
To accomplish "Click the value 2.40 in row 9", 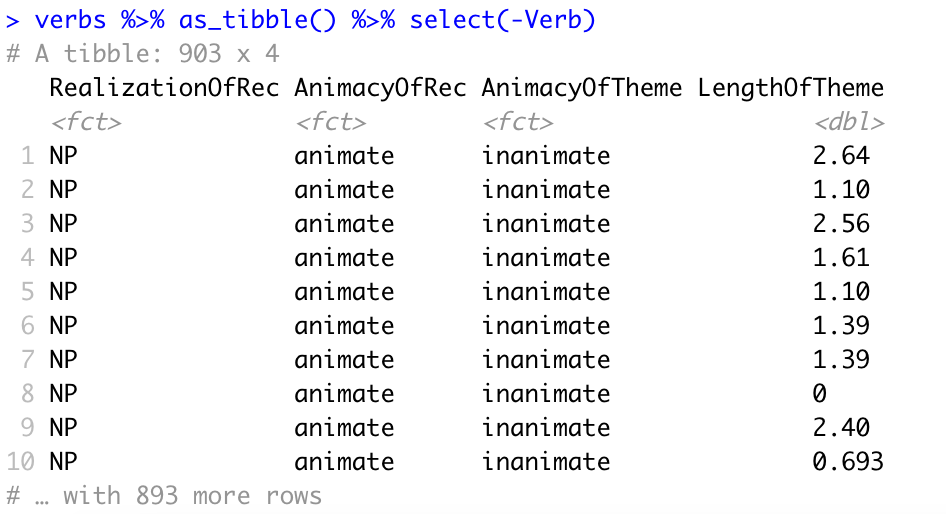I will (x=841, y=428).
